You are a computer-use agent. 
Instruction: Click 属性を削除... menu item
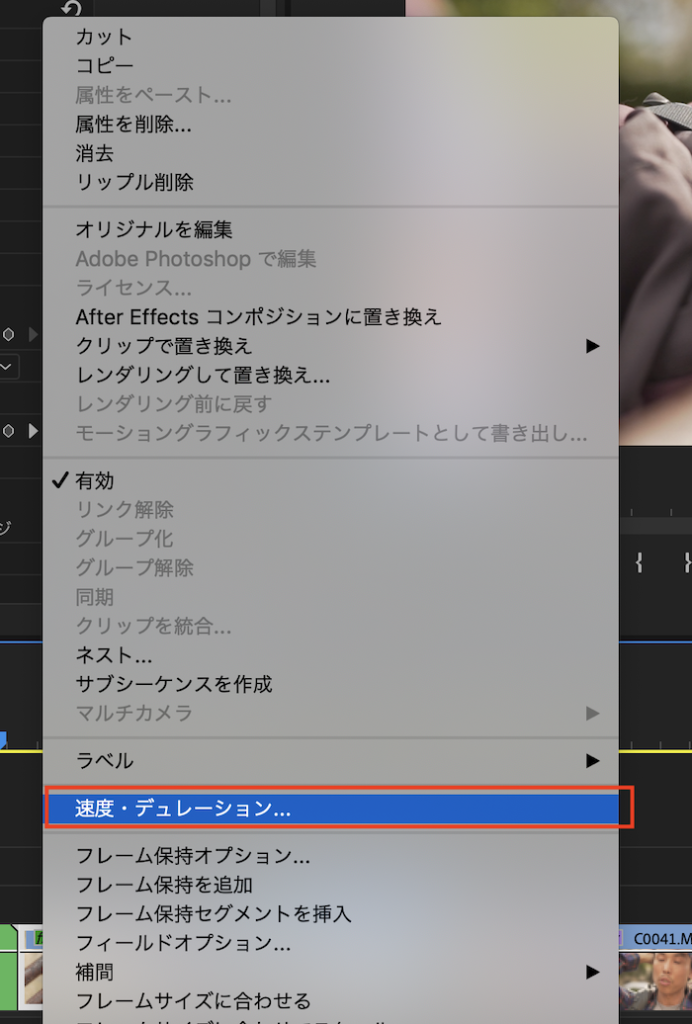pyautogui.click(x=331, y=123)
